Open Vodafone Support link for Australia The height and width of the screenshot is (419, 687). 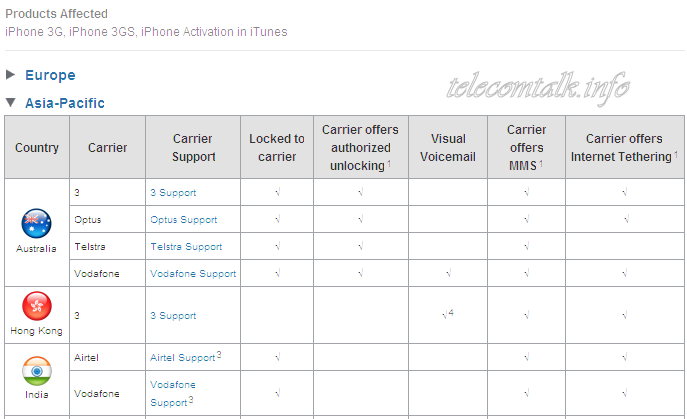193,273
